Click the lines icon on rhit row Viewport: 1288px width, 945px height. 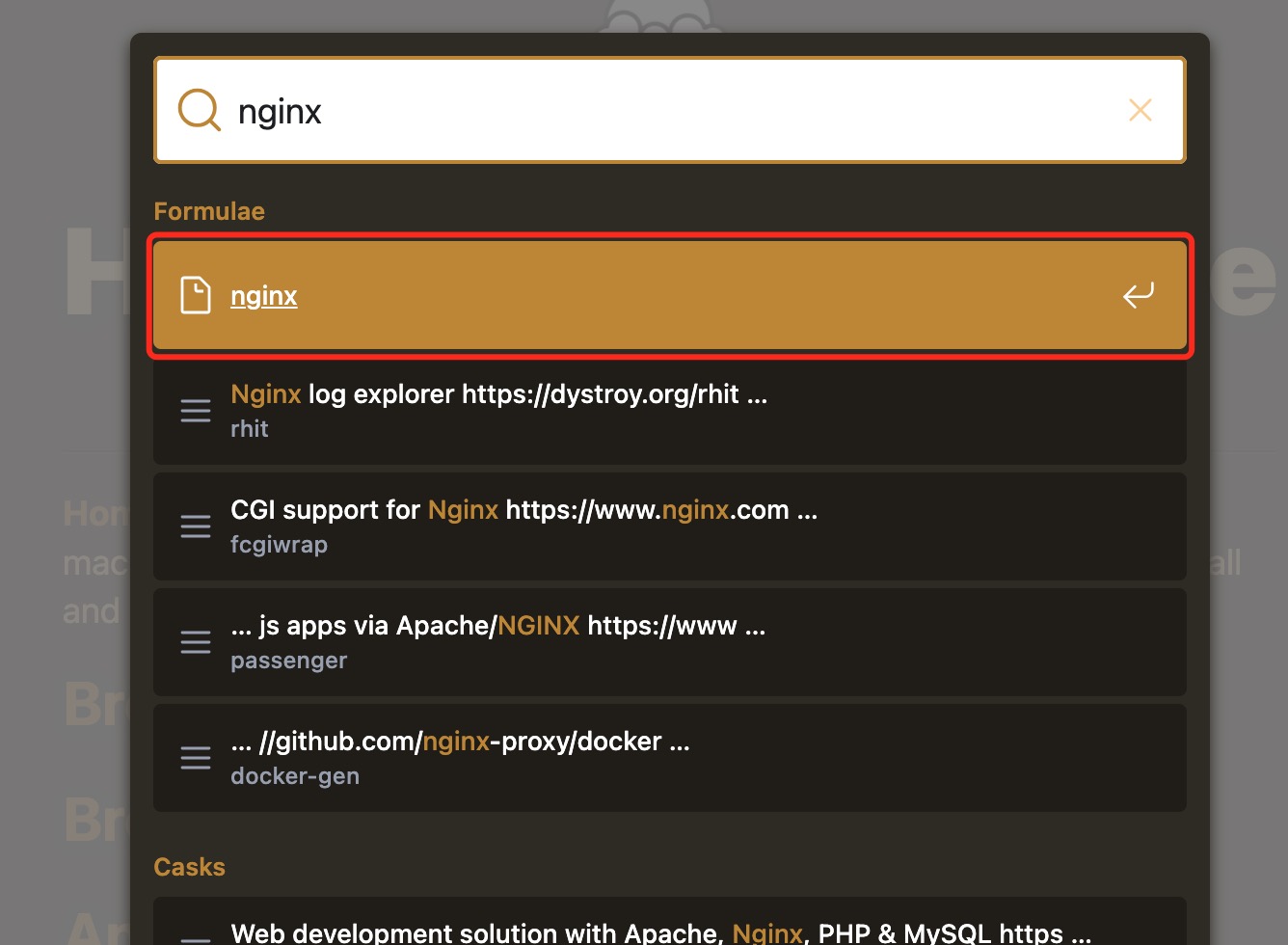click(196, 411)
